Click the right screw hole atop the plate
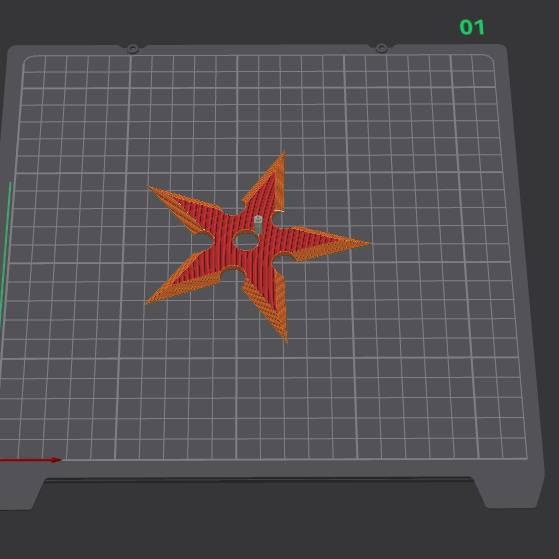 pos(381,48)
